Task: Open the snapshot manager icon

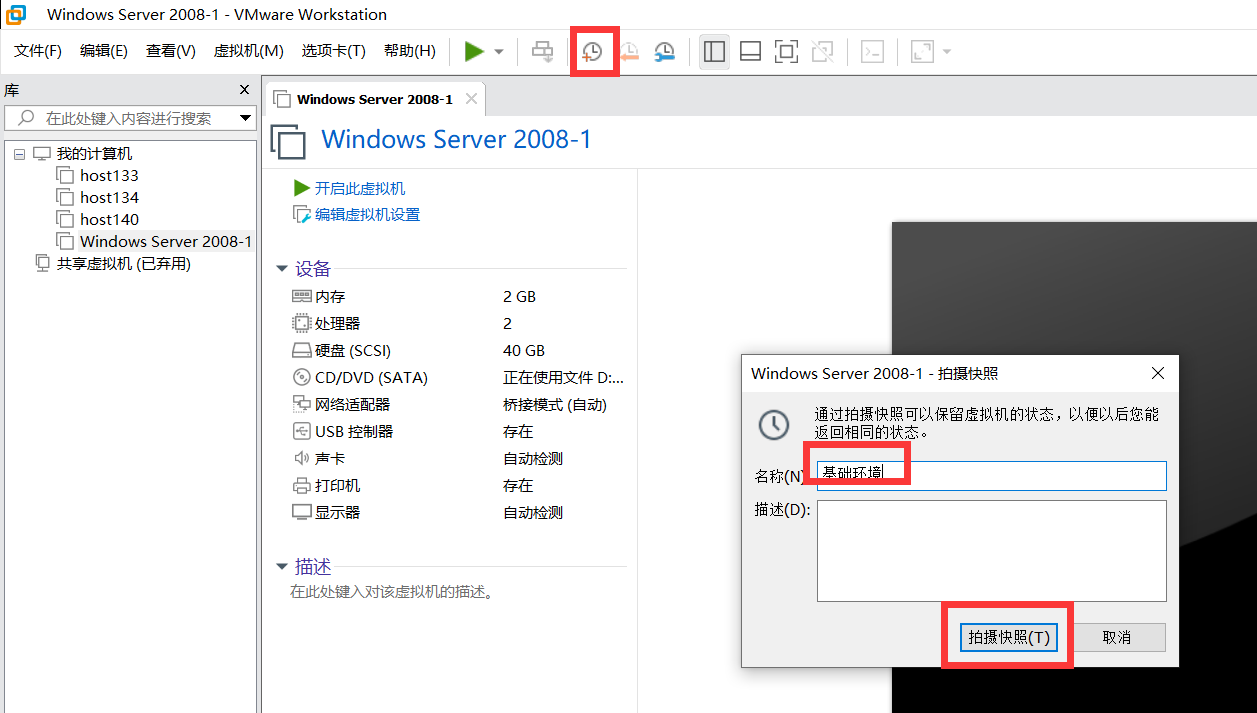Action: click(665, 52)
